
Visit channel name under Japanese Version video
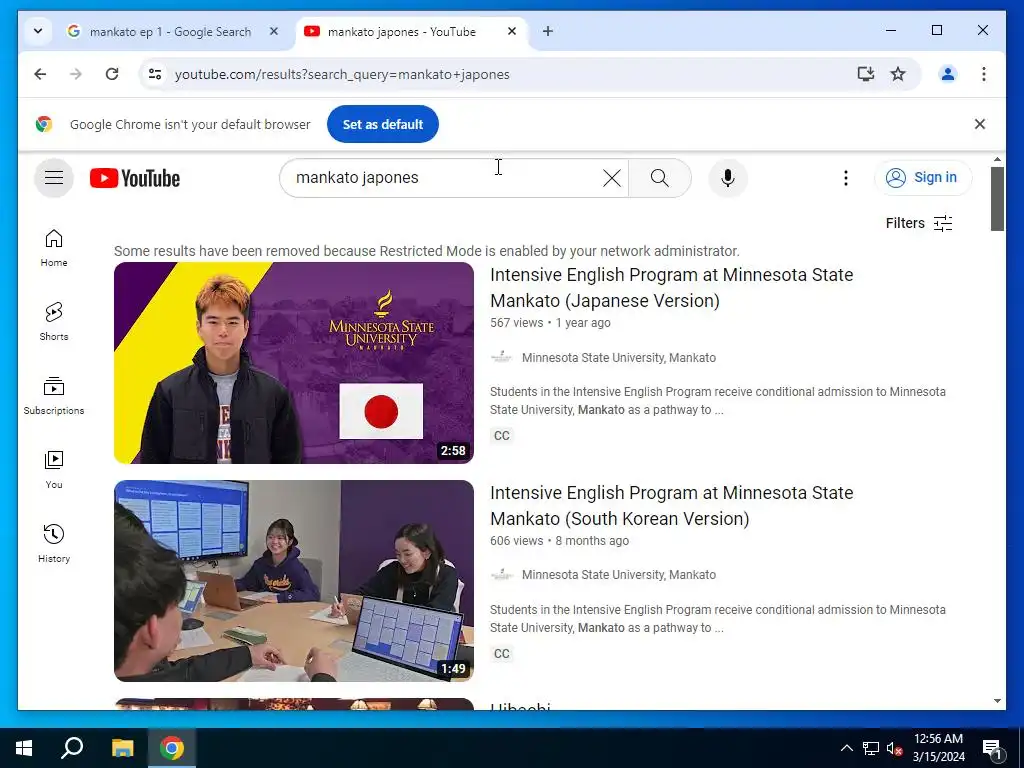618,358
